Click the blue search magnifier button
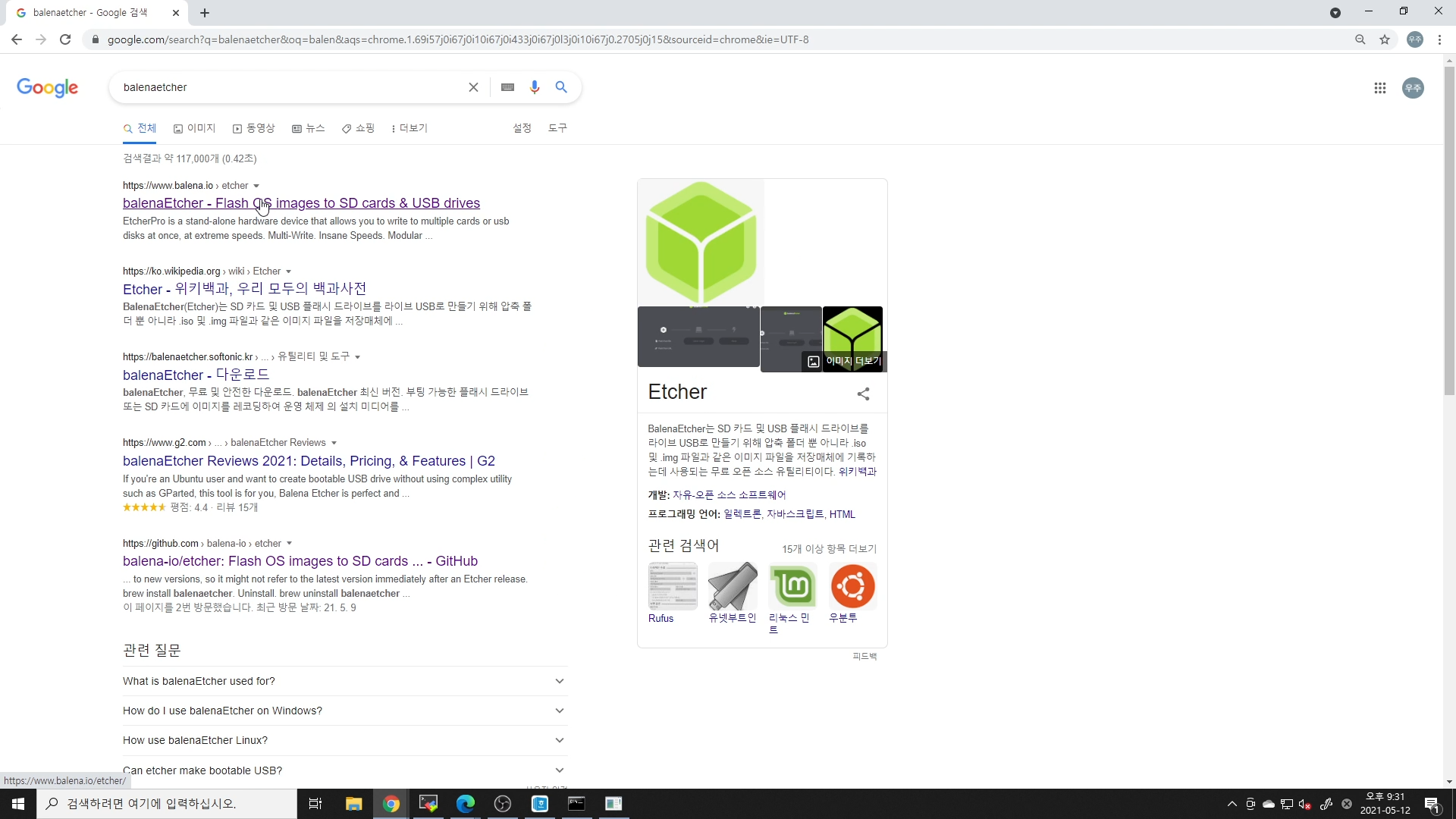This screenshot has height=819, width=1456. [x=561, y=87]
